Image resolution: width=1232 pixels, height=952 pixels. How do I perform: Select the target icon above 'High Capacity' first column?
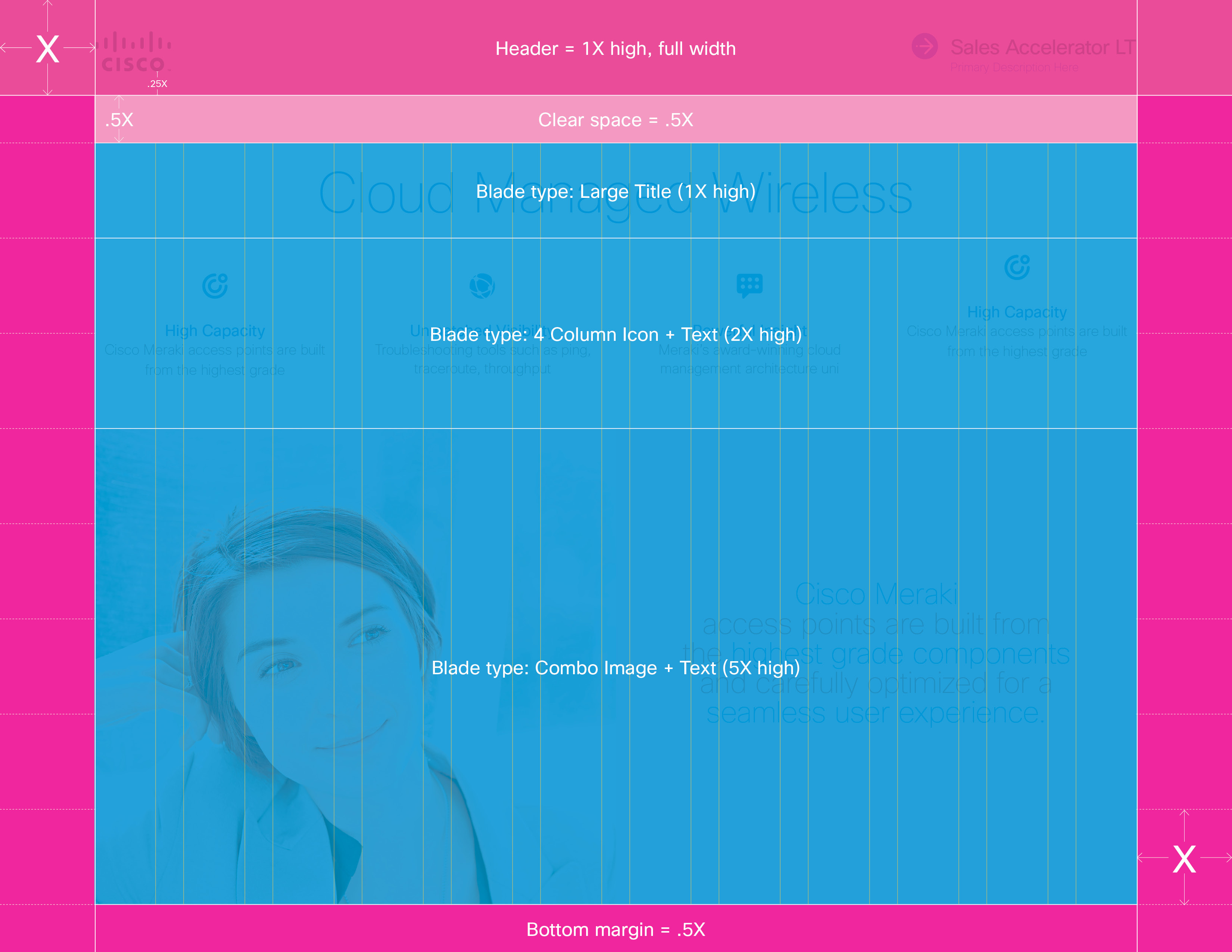[215, 286]
